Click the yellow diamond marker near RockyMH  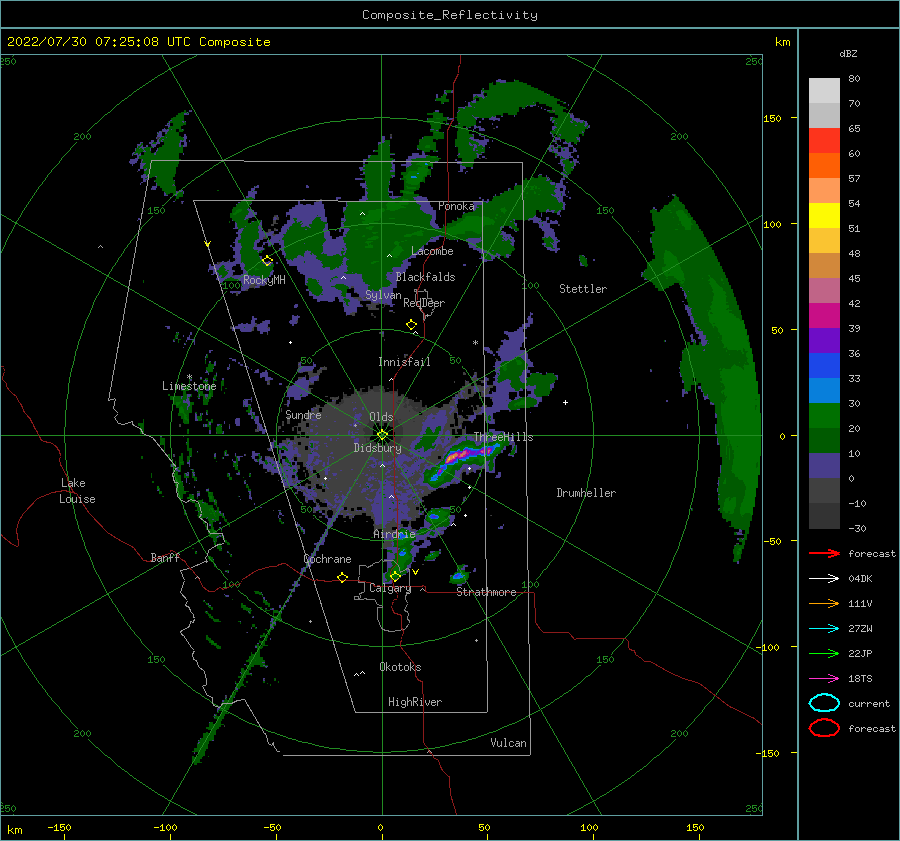point(267,261)
